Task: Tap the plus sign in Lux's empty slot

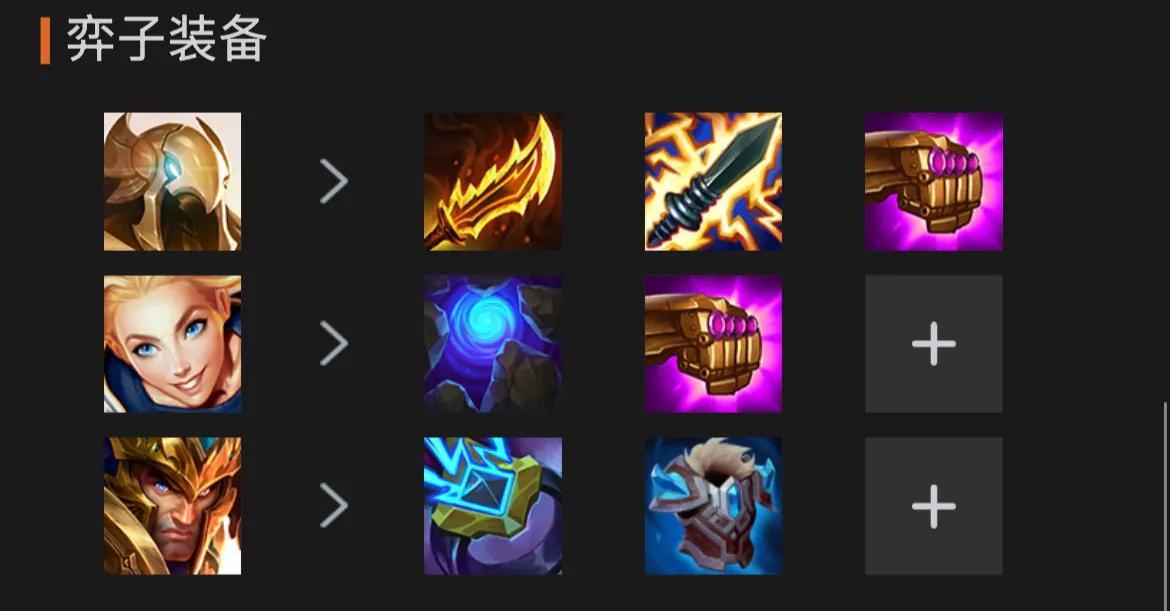Action: point(933,344)
